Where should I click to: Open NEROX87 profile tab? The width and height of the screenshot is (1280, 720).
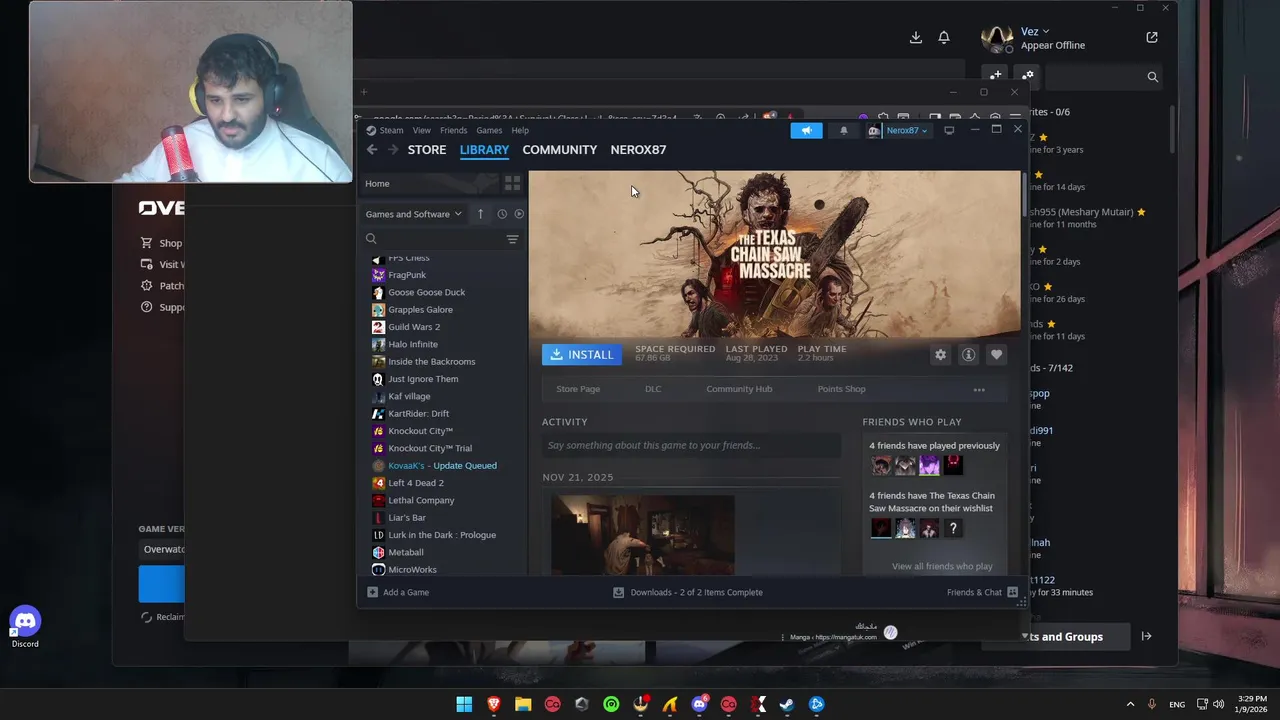pyautogui.click(x=638, y=149)
